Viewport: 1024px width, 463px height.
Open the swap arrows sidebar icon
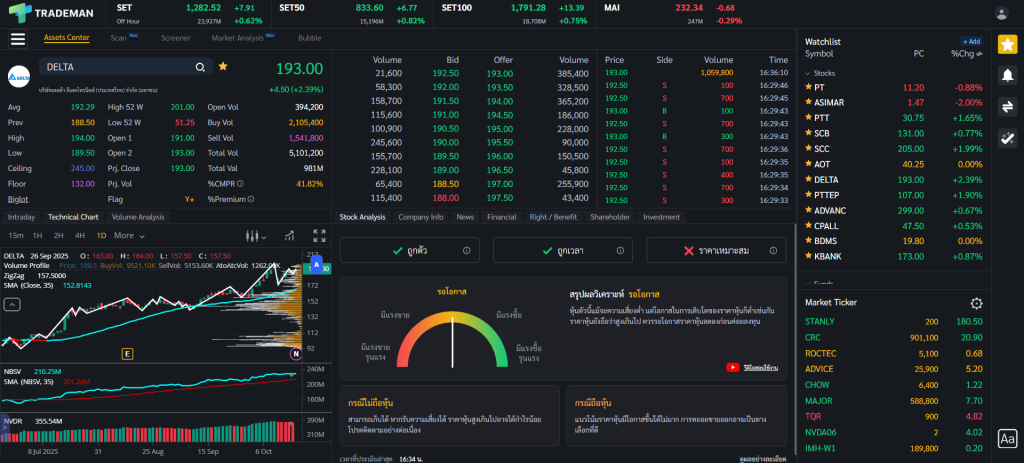point(1007,106)
